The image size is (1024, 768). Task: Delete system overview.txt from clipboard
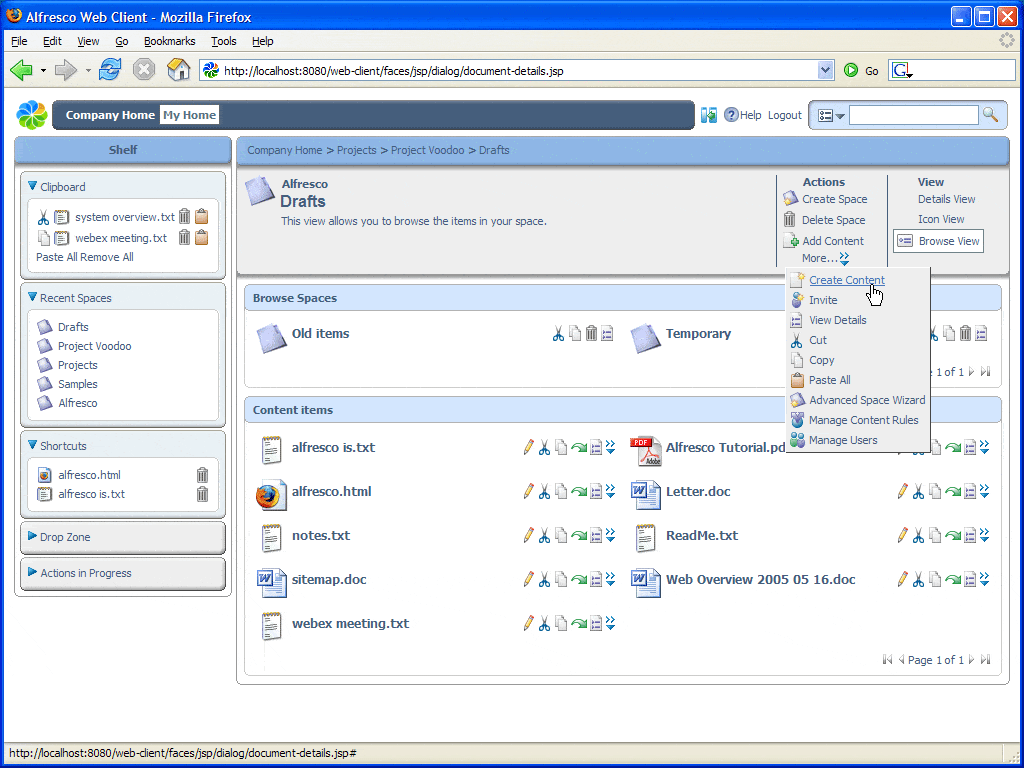[185, 217]
